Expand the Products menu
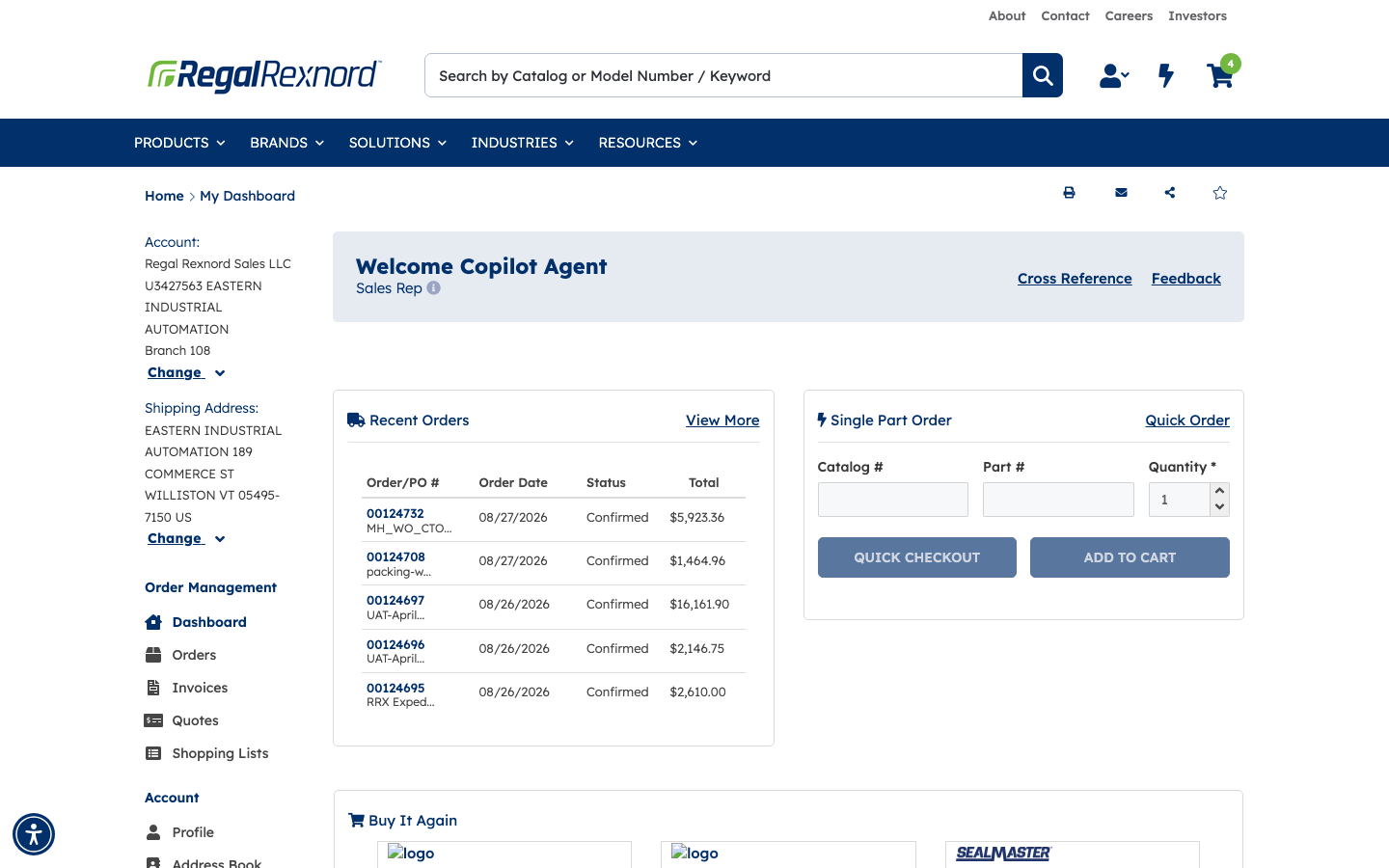 (179, 143)
